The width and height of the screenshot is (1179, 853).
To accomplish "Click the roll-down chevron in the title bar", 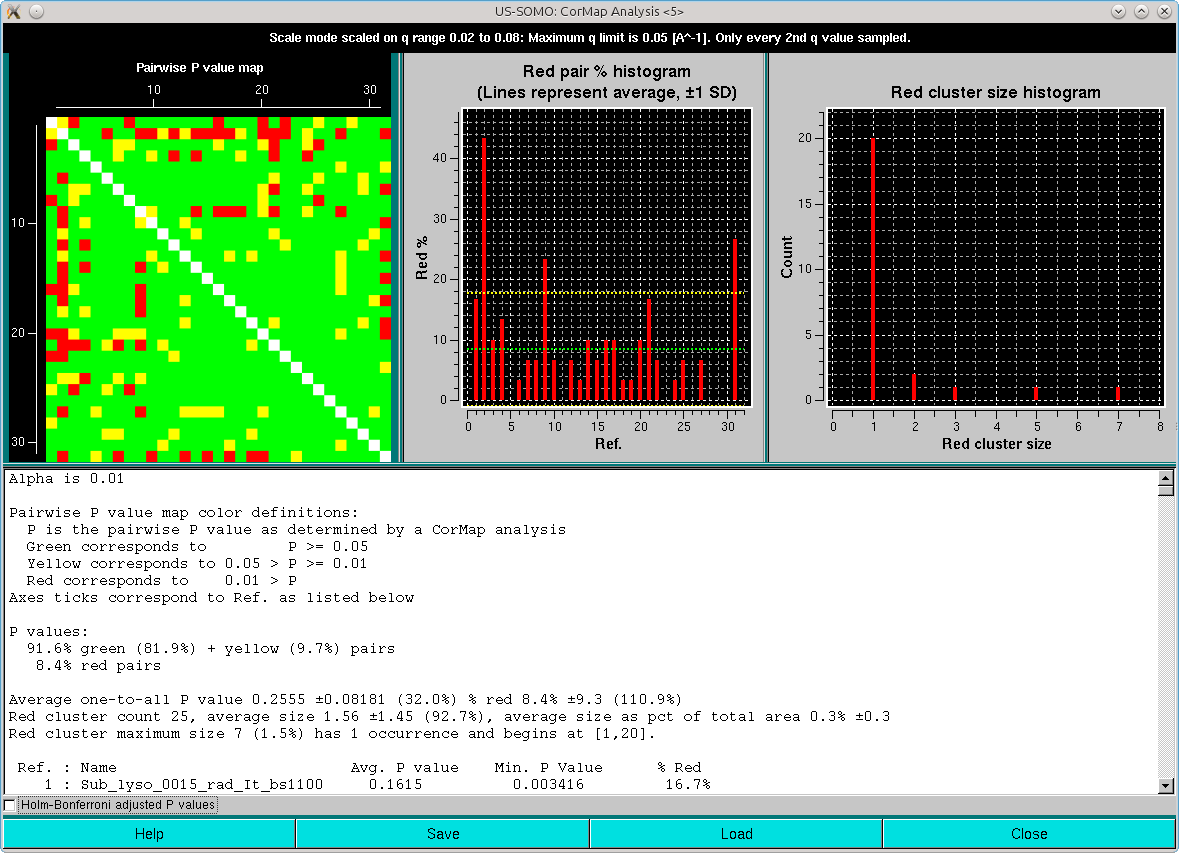I will click(1119, 11).
